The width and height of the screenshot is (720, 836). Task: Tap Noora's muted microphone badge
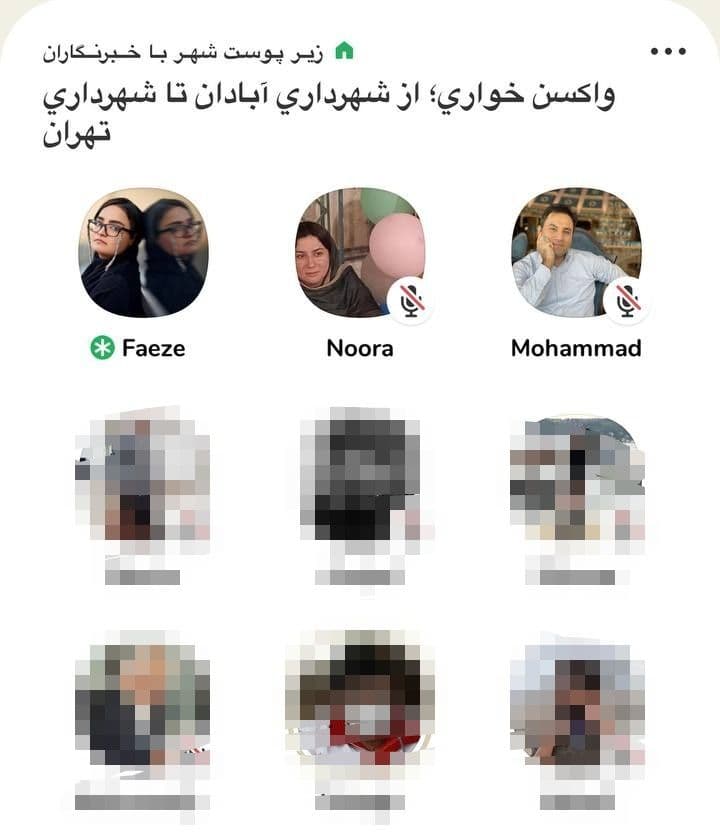tap(411, 301)
